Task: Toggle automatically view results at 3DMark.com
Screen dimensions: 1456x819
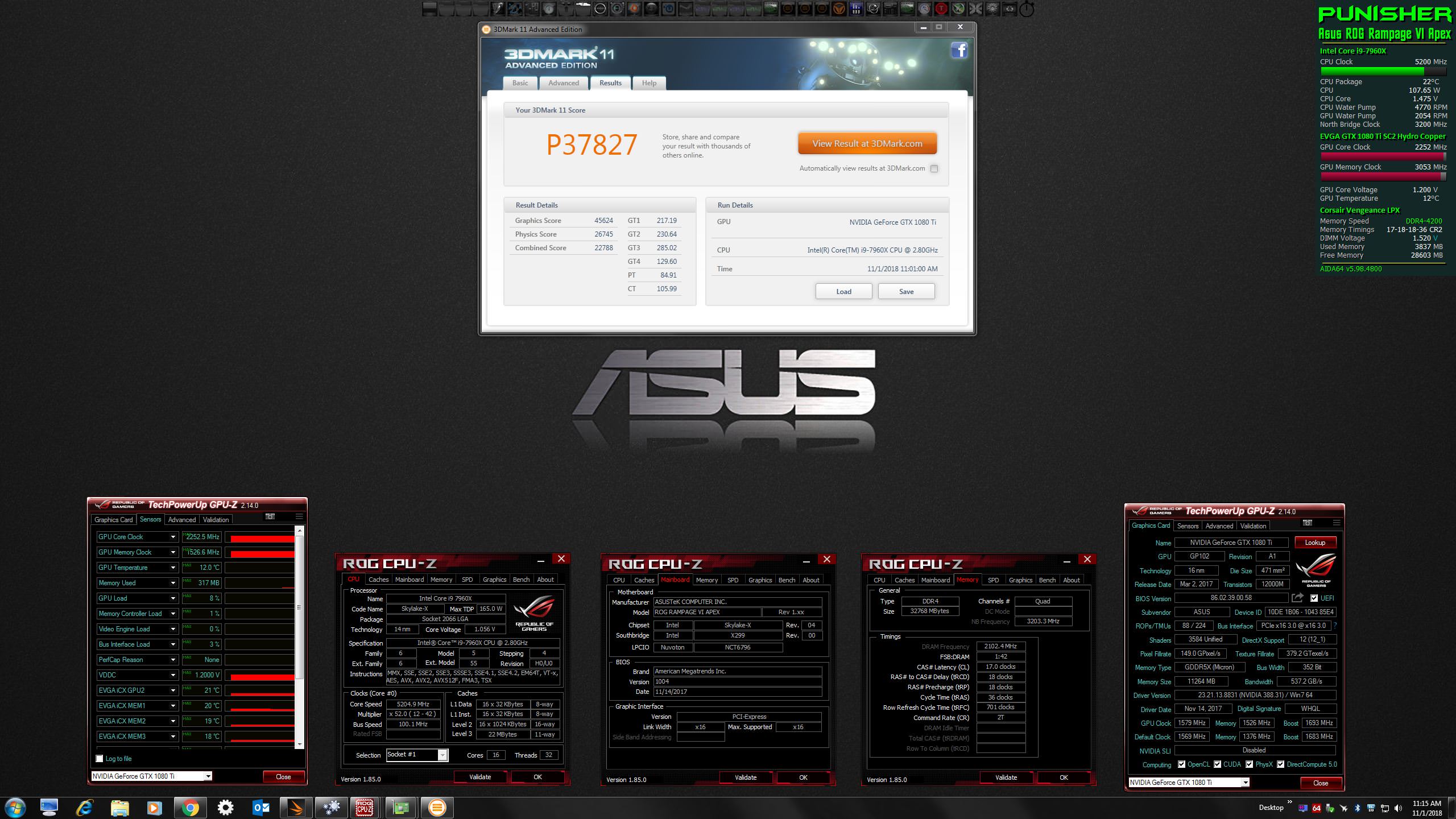Action: (x=934, y=168)
